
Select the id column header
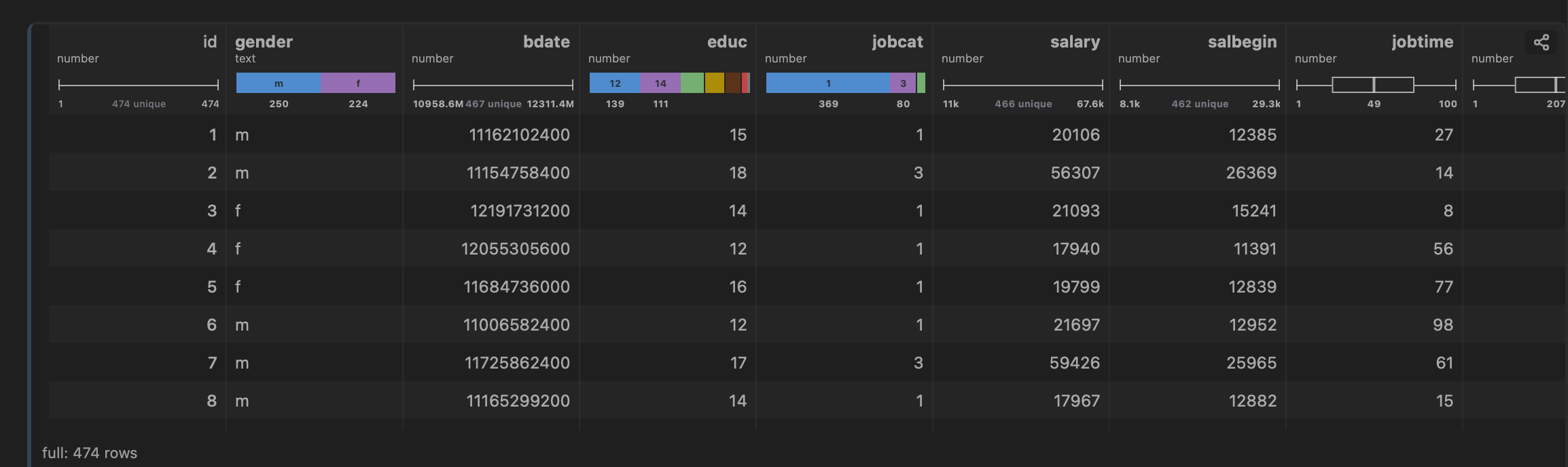point(210,42)
